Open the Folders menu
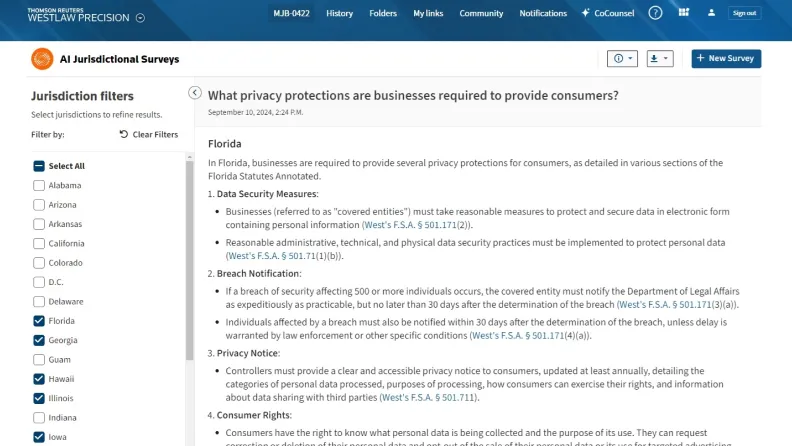The image size is (792, 446). point(383,13)
